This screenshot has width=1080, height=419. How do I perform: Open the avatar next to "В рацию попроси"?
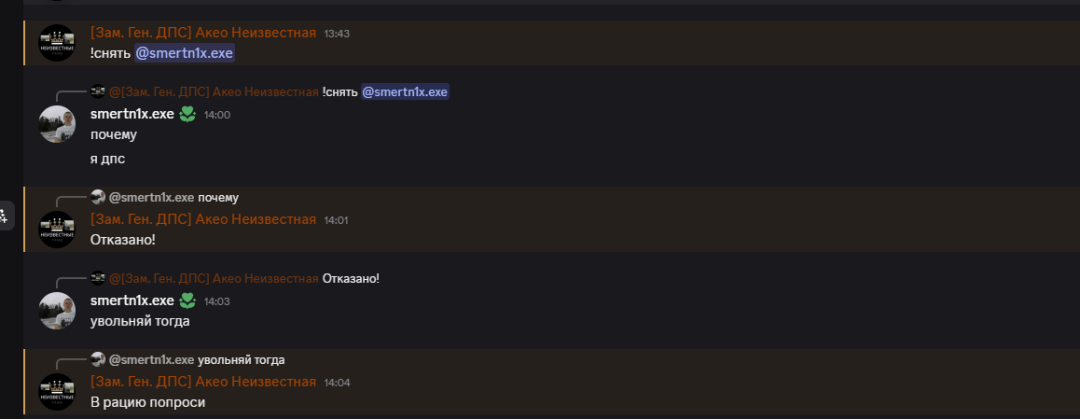pyautogui.click(x=56, y=391)
